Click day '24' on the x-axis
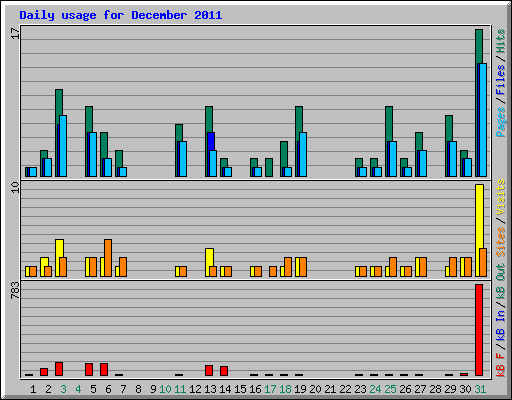Screen dimensions: 512x400 375,389
